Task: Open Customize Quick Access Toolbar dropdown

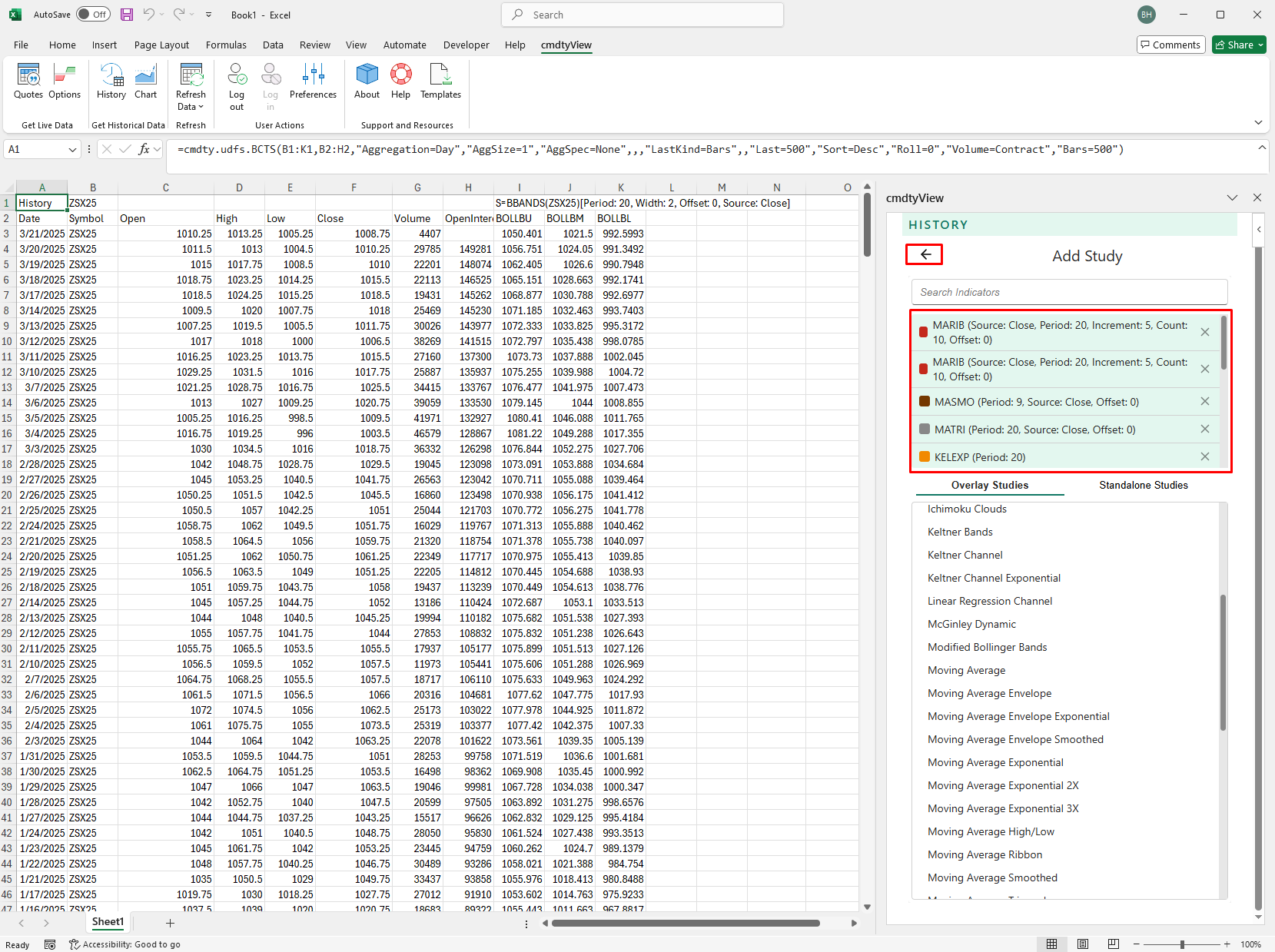Action: (x=208, y=15)
